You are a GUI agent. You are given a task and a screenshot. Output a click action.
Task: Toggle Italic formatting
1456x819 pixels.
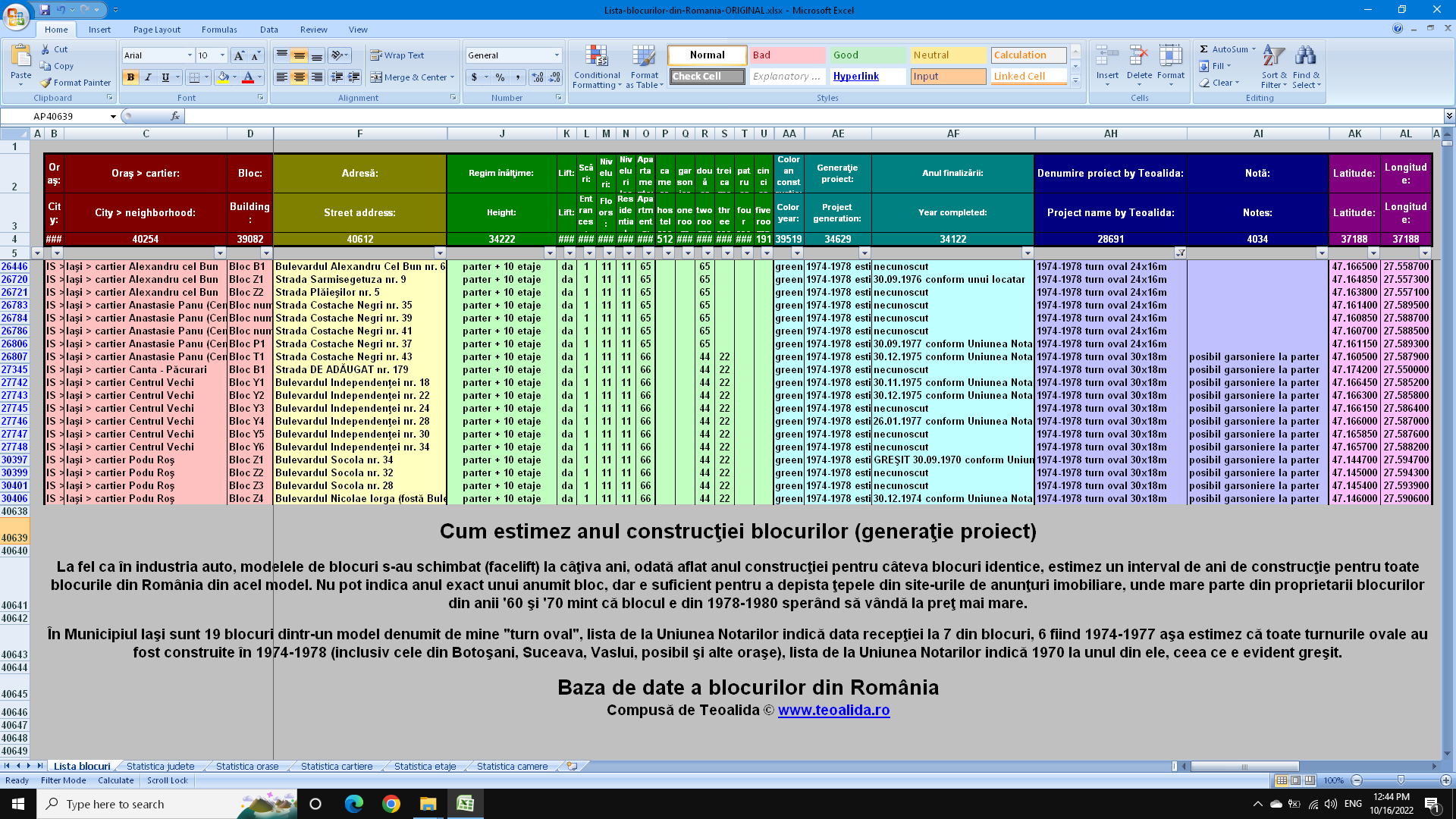148,77
